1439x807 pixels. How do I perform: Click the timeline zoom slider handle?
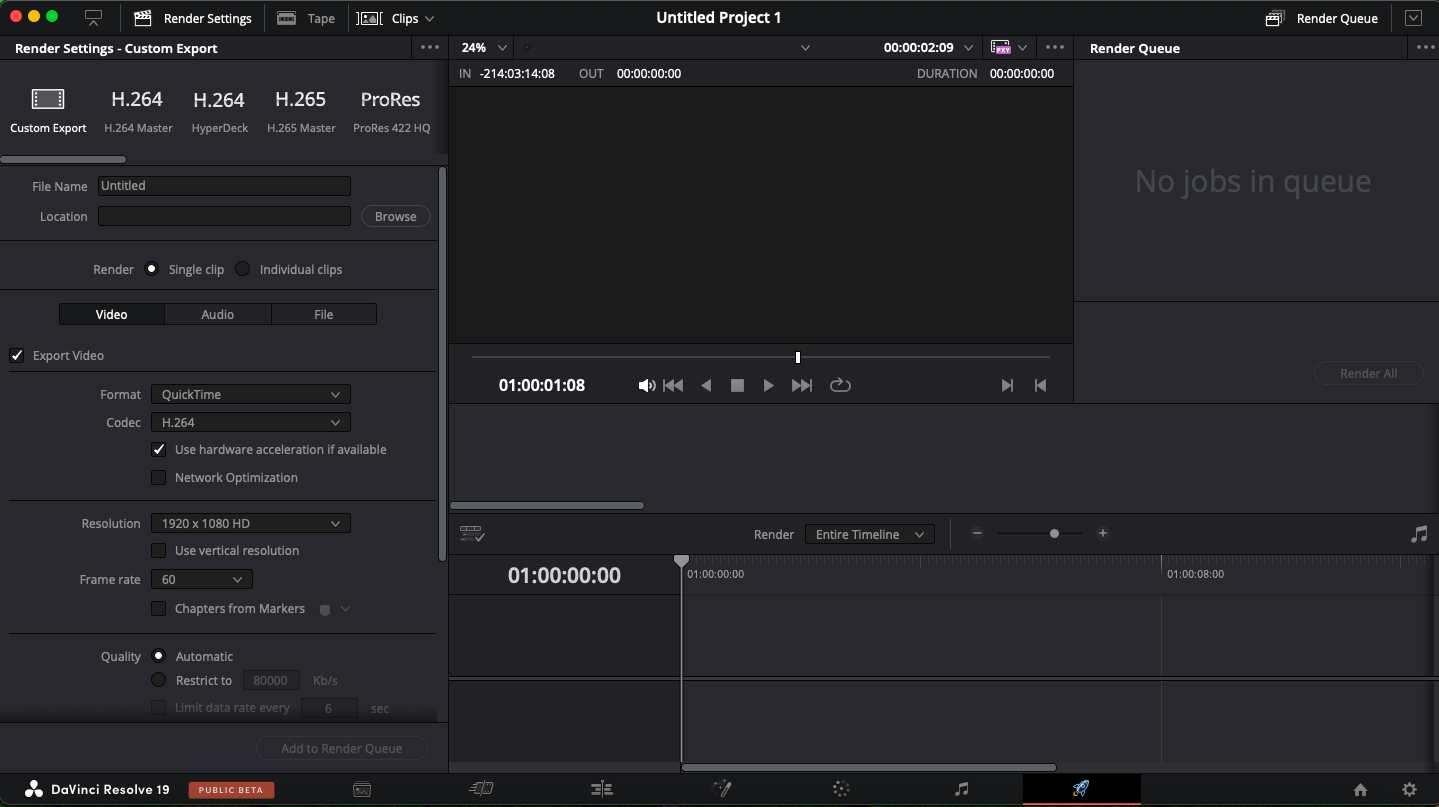point(1054,534)
